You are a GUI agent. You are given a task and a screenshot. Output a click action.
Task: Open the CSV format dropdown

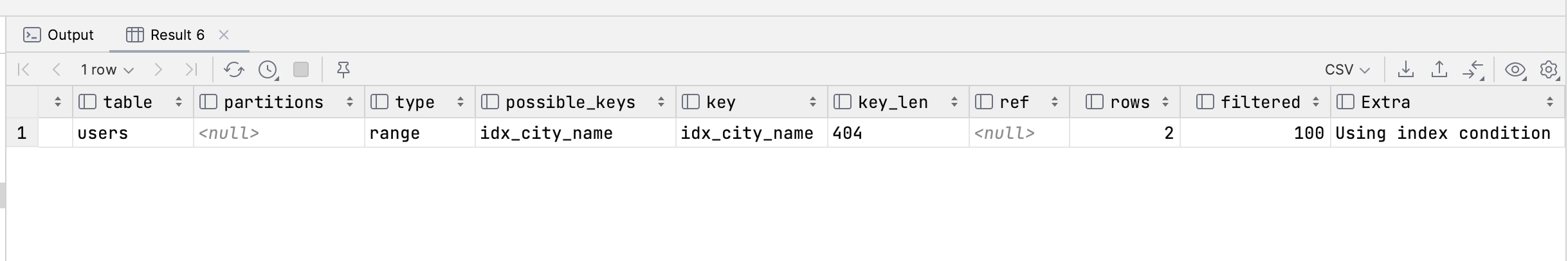pyautogui.click(x=1347, y=69)
